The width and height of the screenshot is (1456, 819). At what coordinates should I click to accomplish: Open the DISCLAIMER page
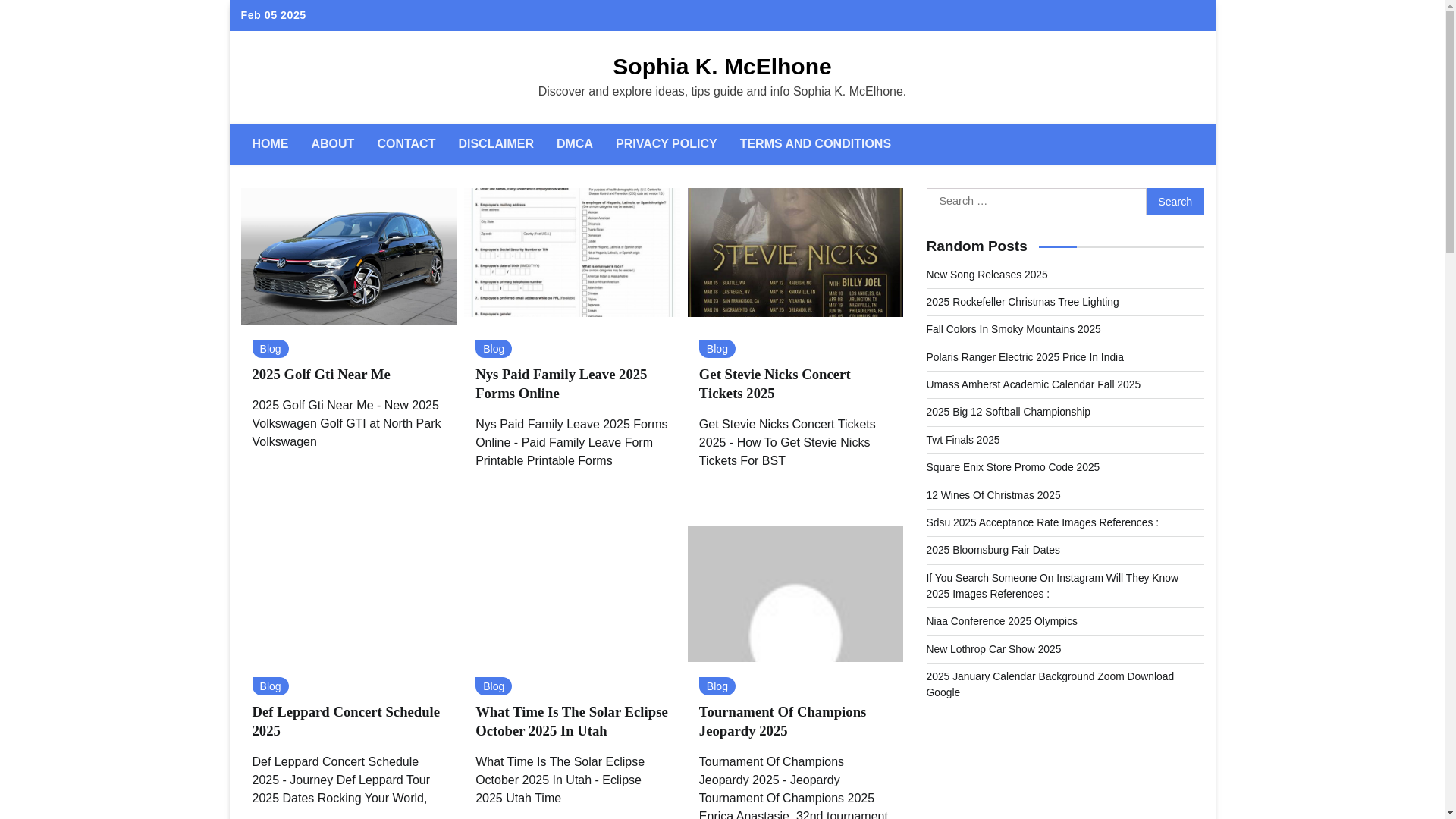[x=496, y=144]
